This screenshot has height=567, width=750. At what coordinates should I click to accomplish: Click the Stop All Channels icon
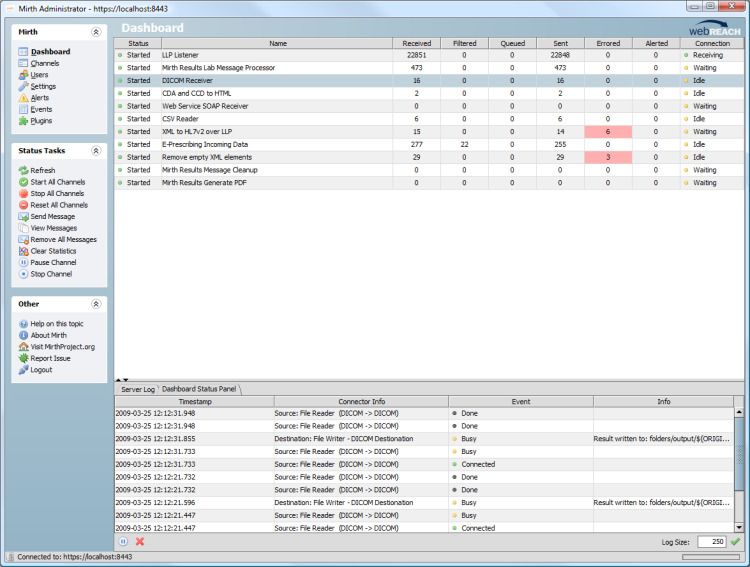pos(23,194)
